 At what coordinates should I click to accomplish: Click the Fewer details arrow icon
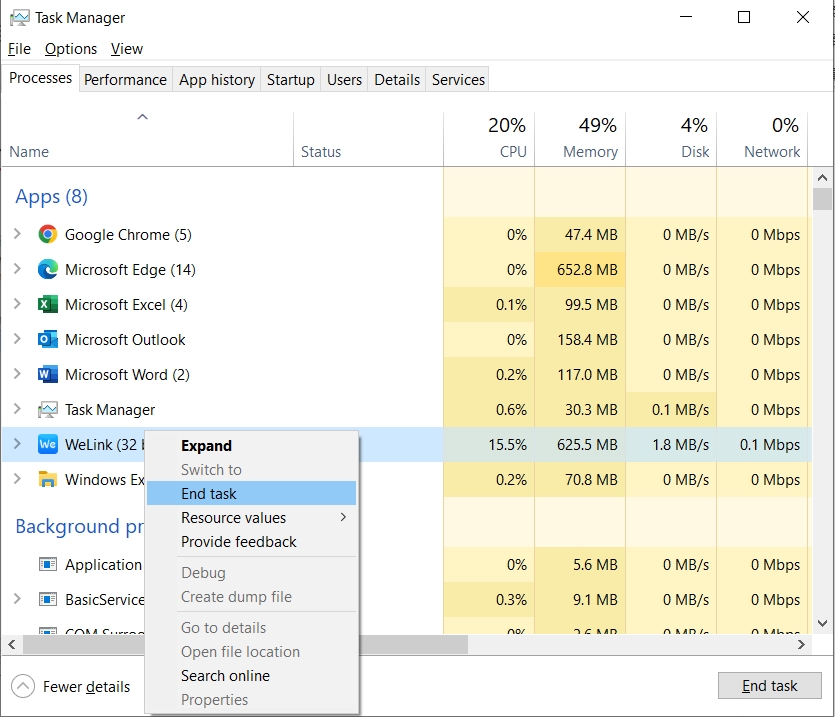(x=22, y=687)
